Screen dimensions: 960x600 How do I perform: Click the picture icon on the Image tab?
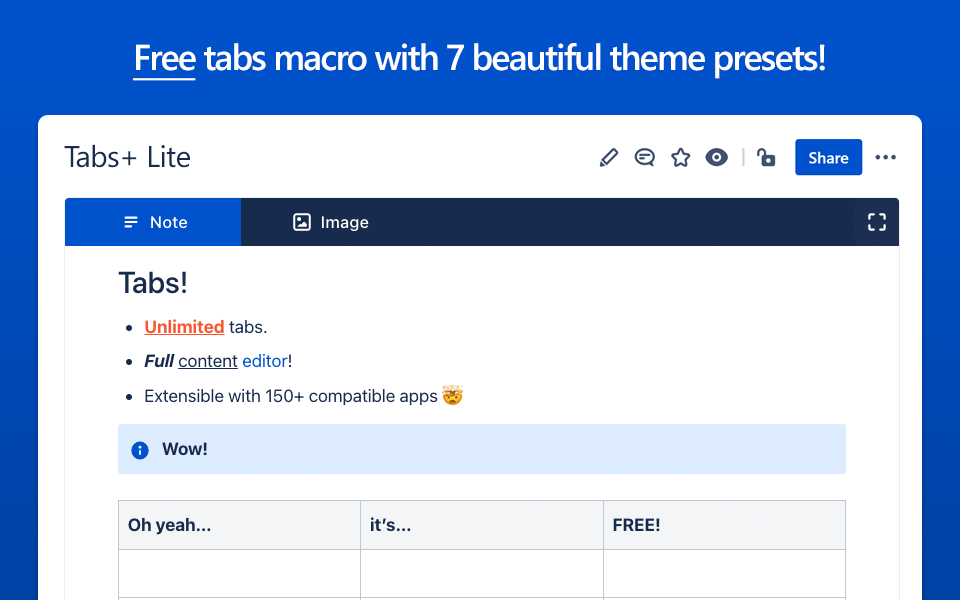coord(302,222)
